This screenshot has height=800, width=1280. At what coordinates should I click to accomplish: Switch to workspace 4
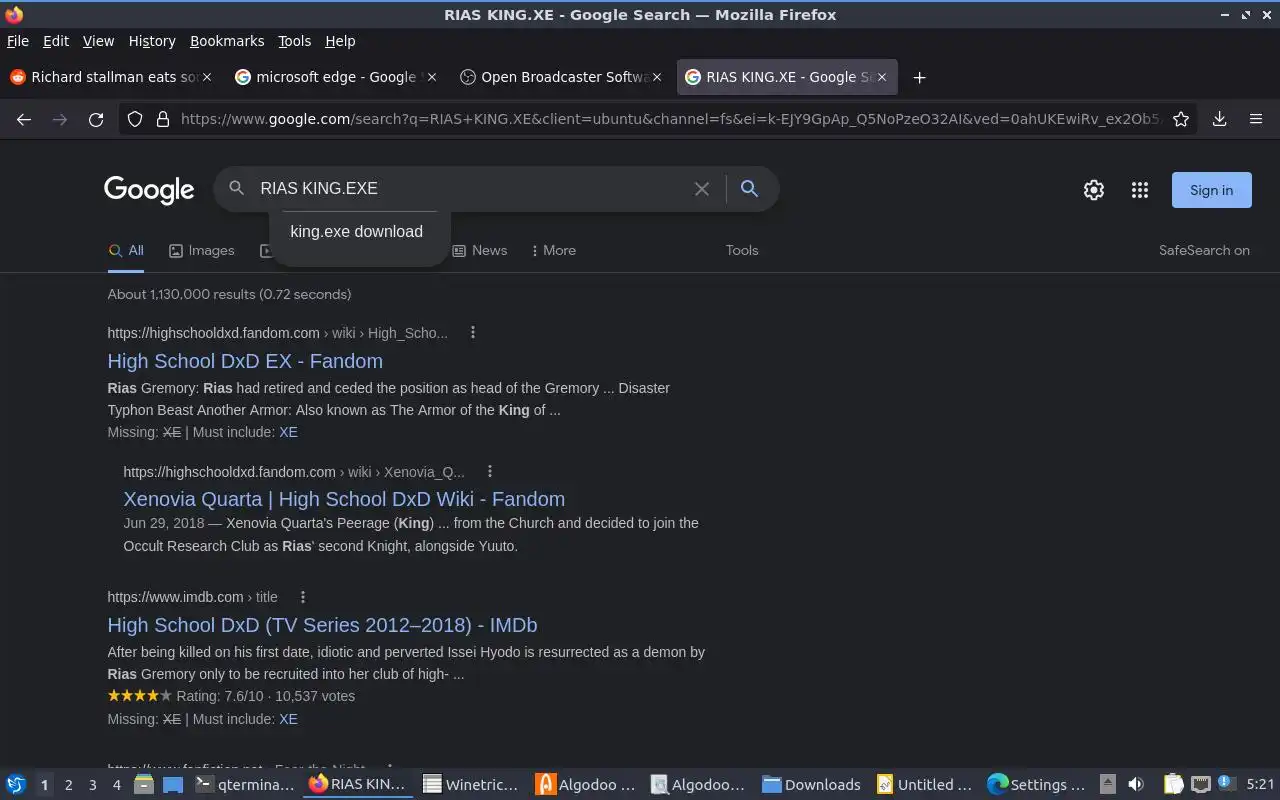[x=116, y=785]
